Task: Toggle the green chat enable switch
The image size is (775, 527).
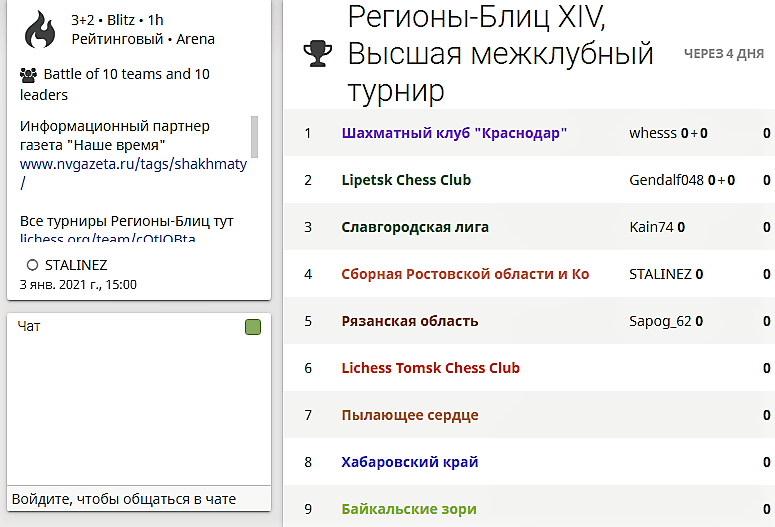Action: tap(253, 327)
